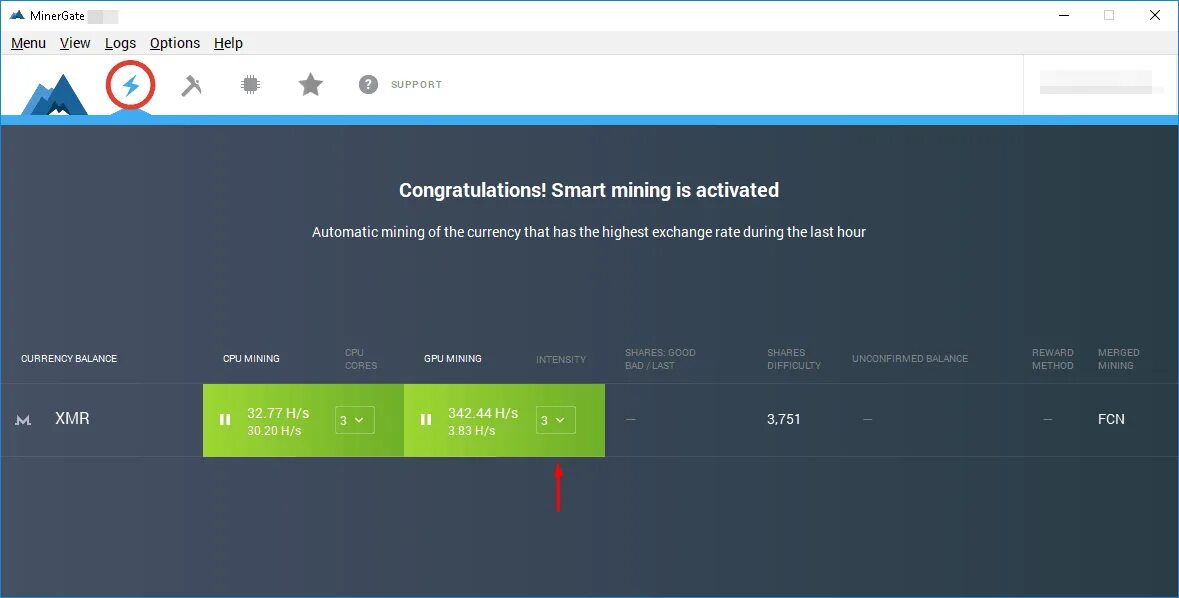This screenshot has width=1179, height=598.
Task: Expand the CPU cores dropdown
Action: (x=354, y=420)
